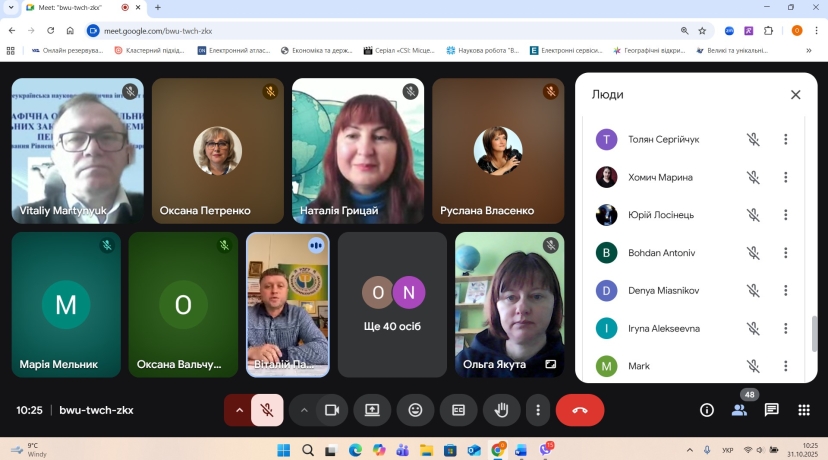This screenshot has height=460, width=828.
Task: Open more actions for Bohdan Antoniv
Action: tap(786, 253)
